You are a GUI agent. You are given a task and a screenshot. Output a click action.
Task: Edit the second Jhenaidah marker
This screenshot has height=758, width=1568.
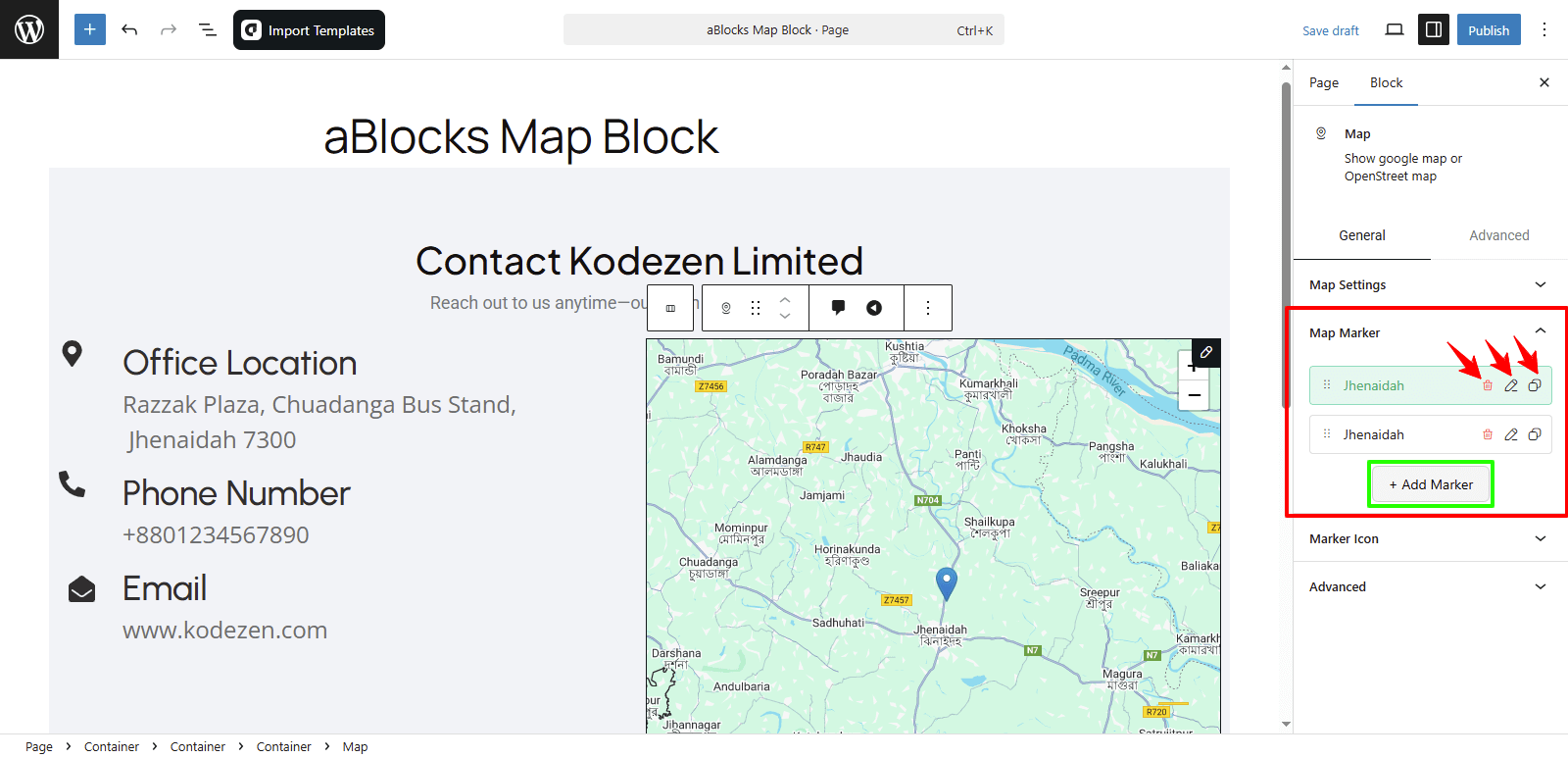pos(1511,434)
